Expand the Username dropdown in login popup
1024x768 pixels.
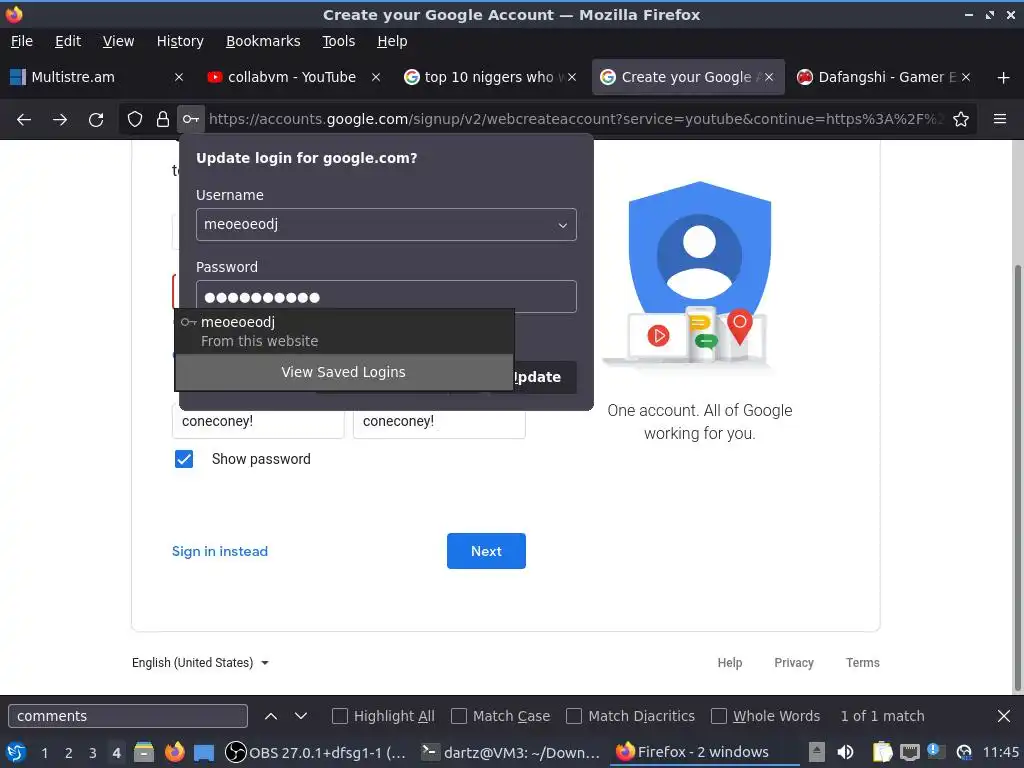pos(562,225)
